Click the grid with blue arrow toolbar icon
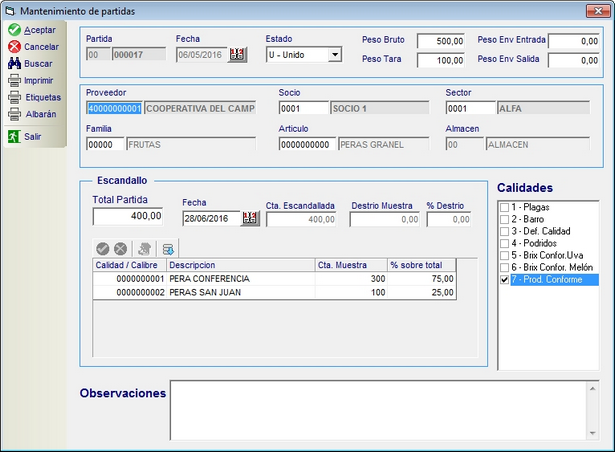 click(168, 249)
